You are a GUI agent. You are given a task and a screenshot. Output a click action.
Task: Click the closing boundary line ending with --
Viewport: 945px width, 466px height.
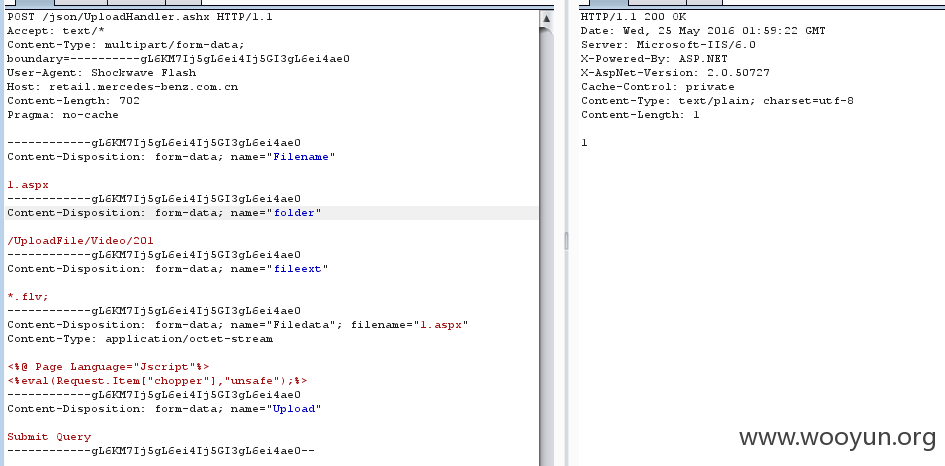(161, 451)
